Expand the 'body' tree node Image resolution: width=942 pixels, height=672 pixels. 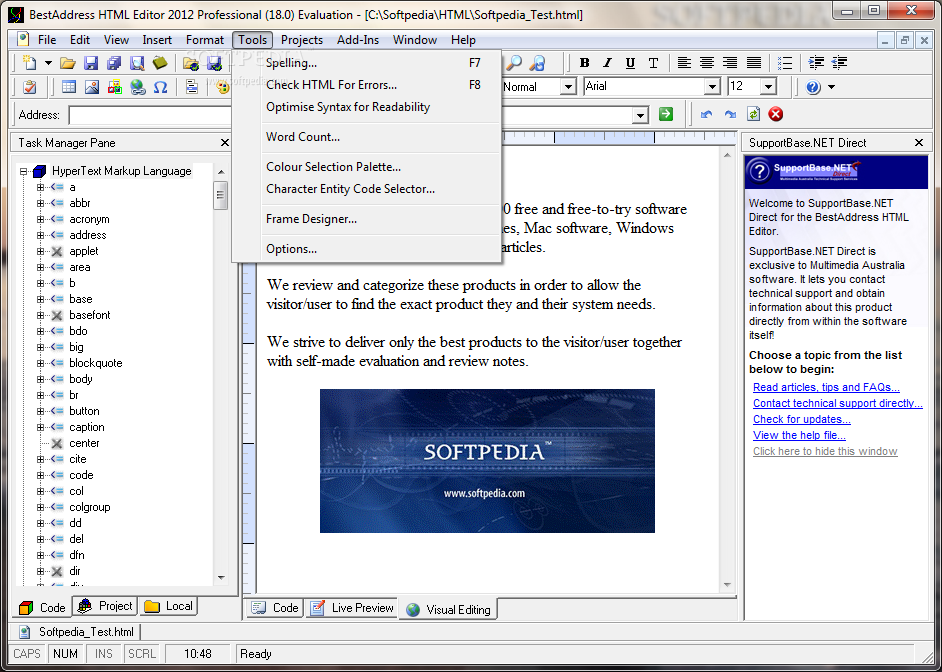click(40, 379)
